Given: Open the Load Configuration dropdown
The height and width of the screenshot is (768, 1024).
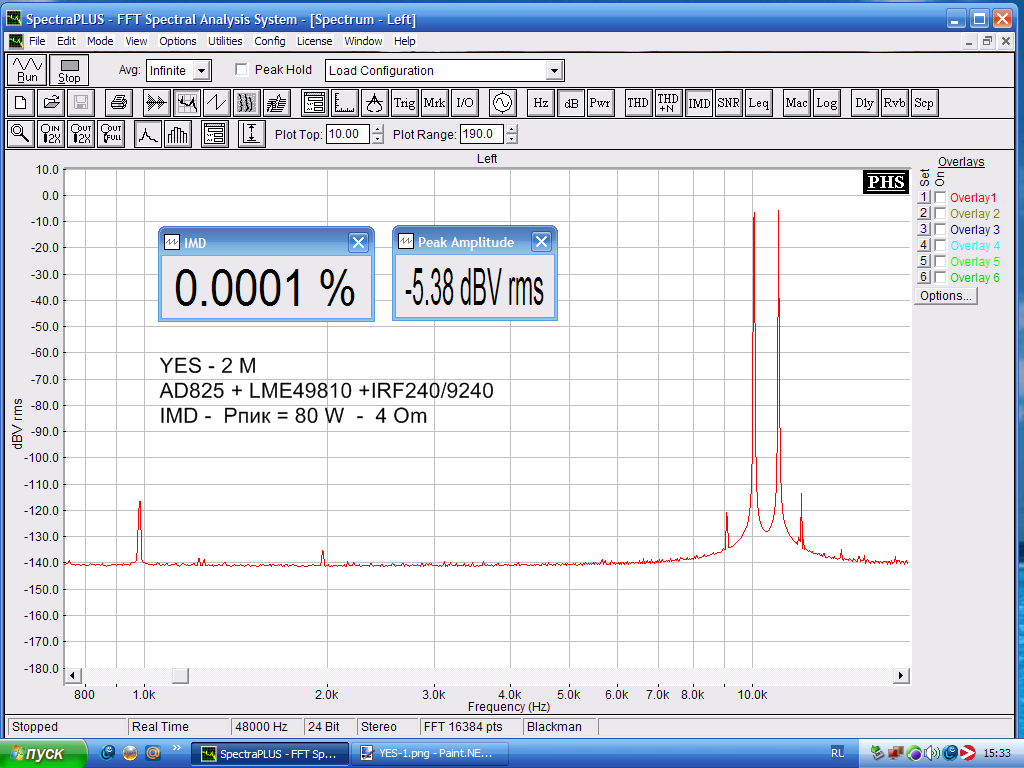Looking at the screenshot, I should point(554,71).
